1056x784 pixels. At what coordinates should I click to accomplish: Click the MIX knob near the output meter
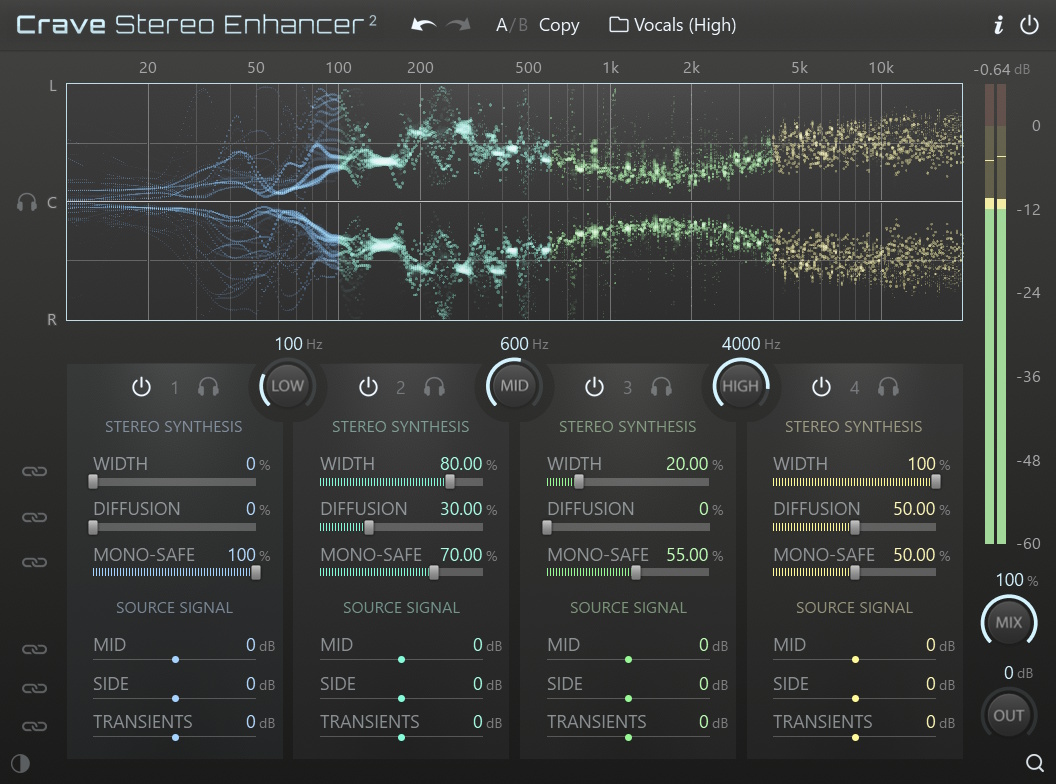coord(1008,622)
